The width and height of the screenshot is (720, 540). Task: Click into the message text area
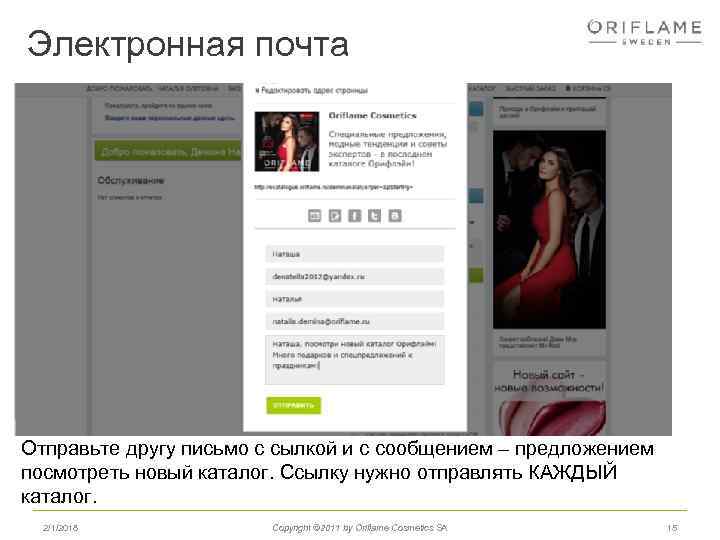pos(354,360)
